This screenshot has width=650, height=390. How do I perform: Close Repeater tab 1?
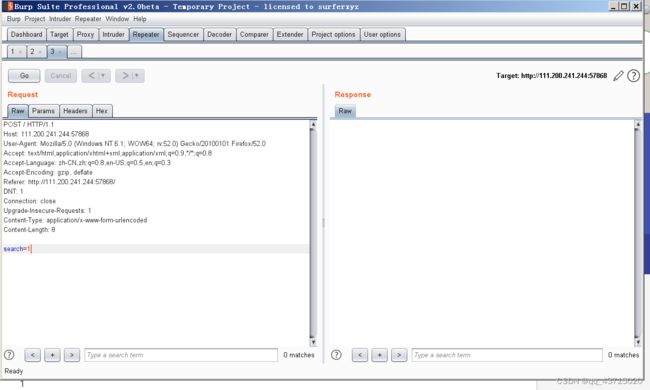[20, 52]
